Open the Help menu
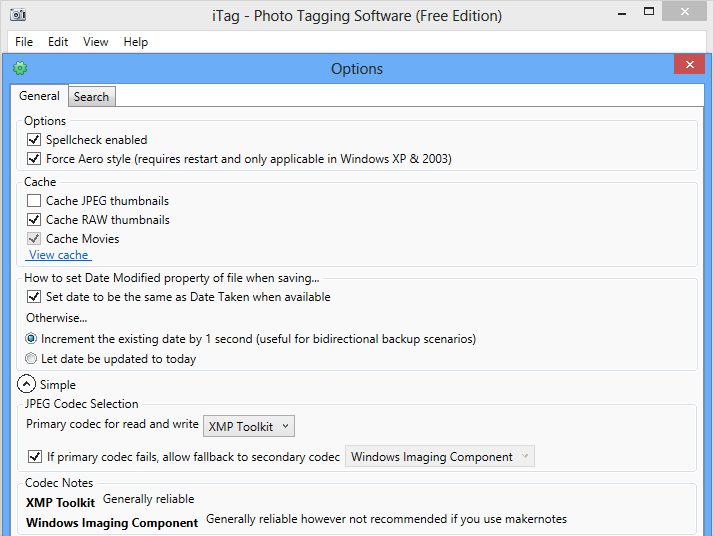The height and width of the screenshot is (536, 714). coord(136,42)
